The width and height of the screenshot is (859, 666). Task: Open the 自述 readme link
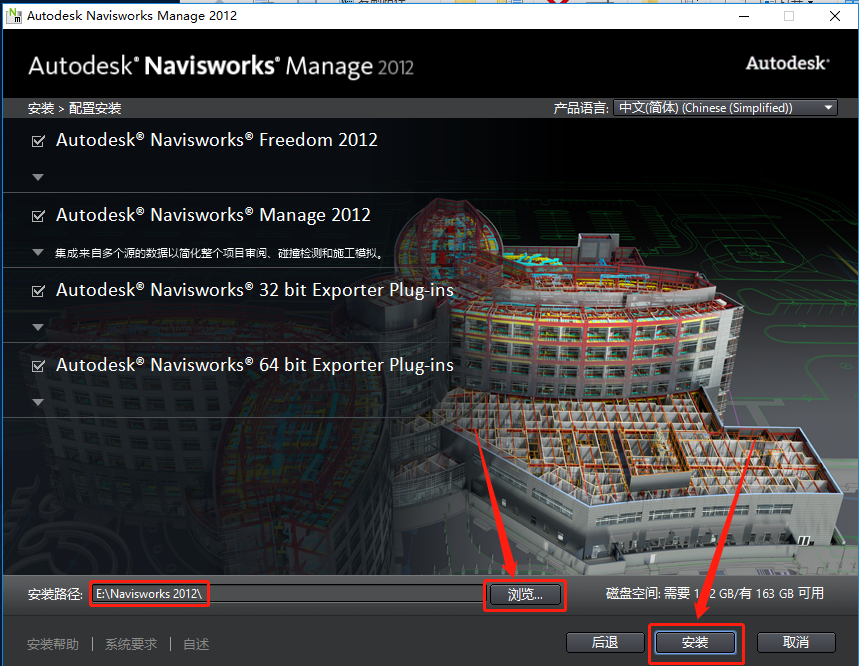coord(196,645)
